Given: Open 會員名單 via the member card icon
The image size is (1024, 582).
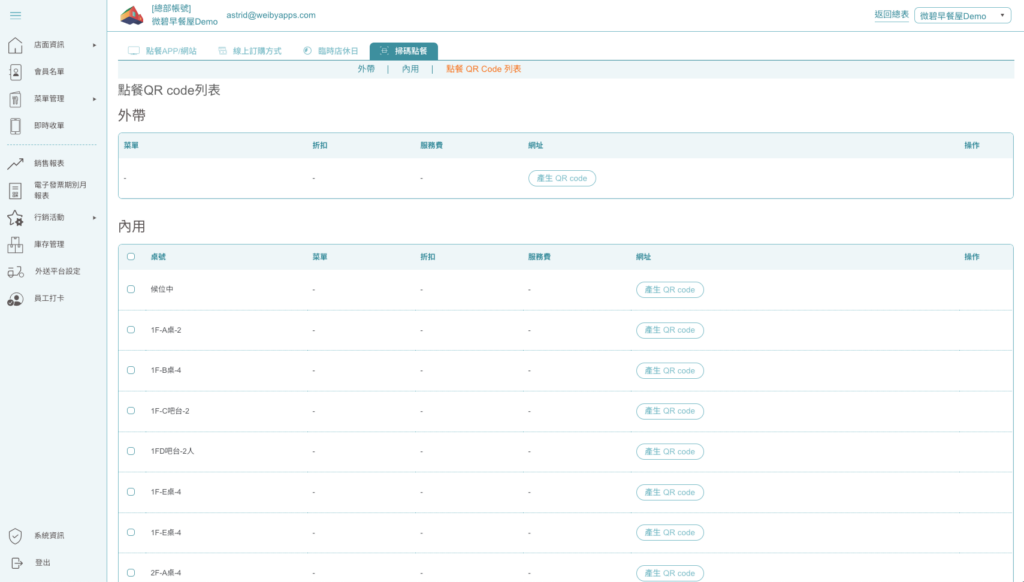Looking at the screenshot, I should coord(15,72).
